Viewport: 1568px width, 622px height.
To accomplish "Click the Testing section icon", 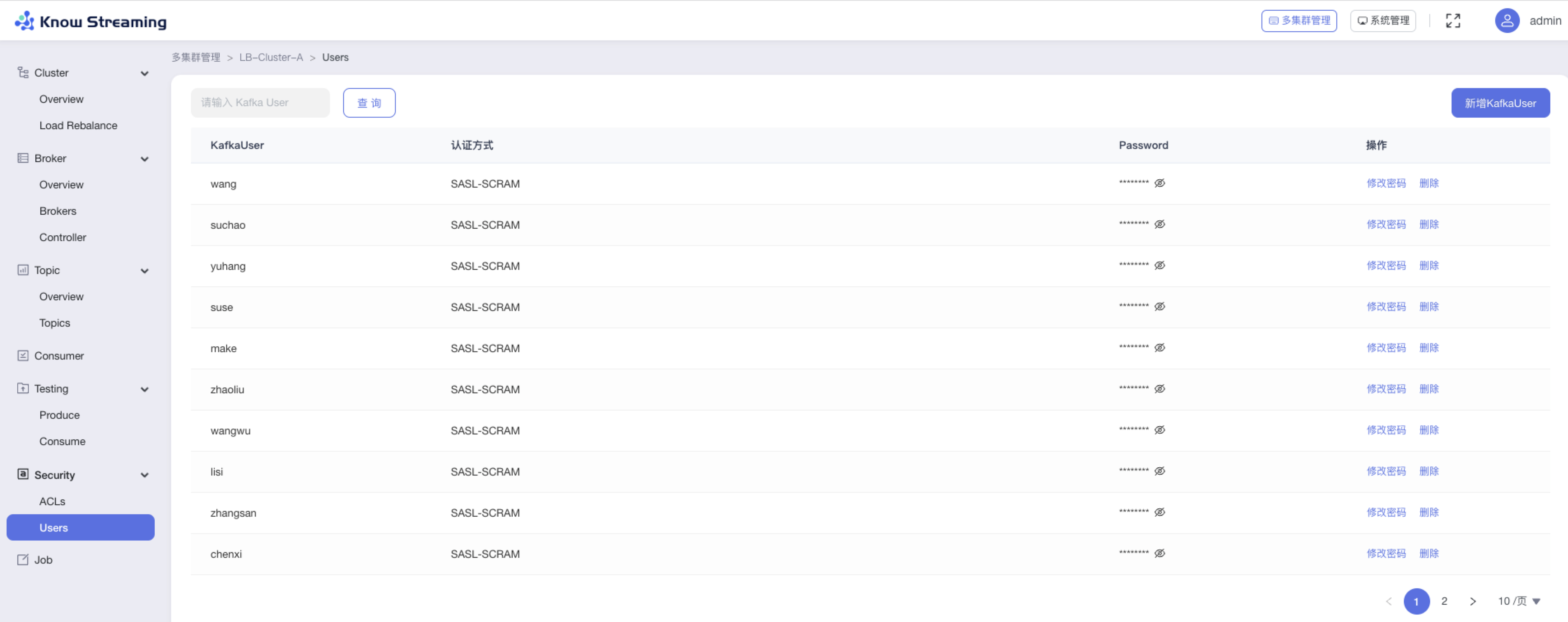I will pyautogui.click(x=23, y=388).
